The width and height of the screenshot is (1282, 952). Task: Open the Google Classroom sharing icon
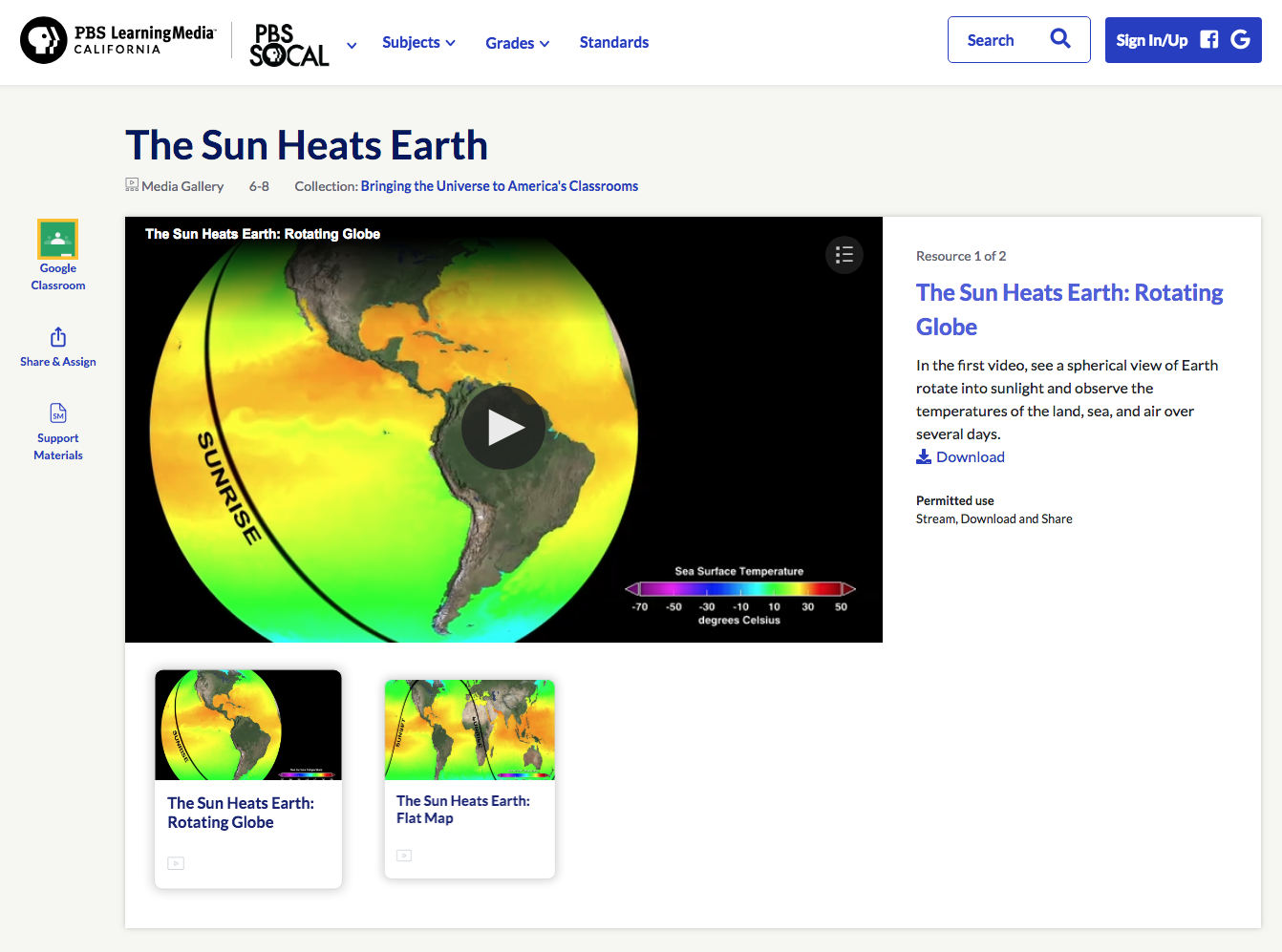coord(57,239)
